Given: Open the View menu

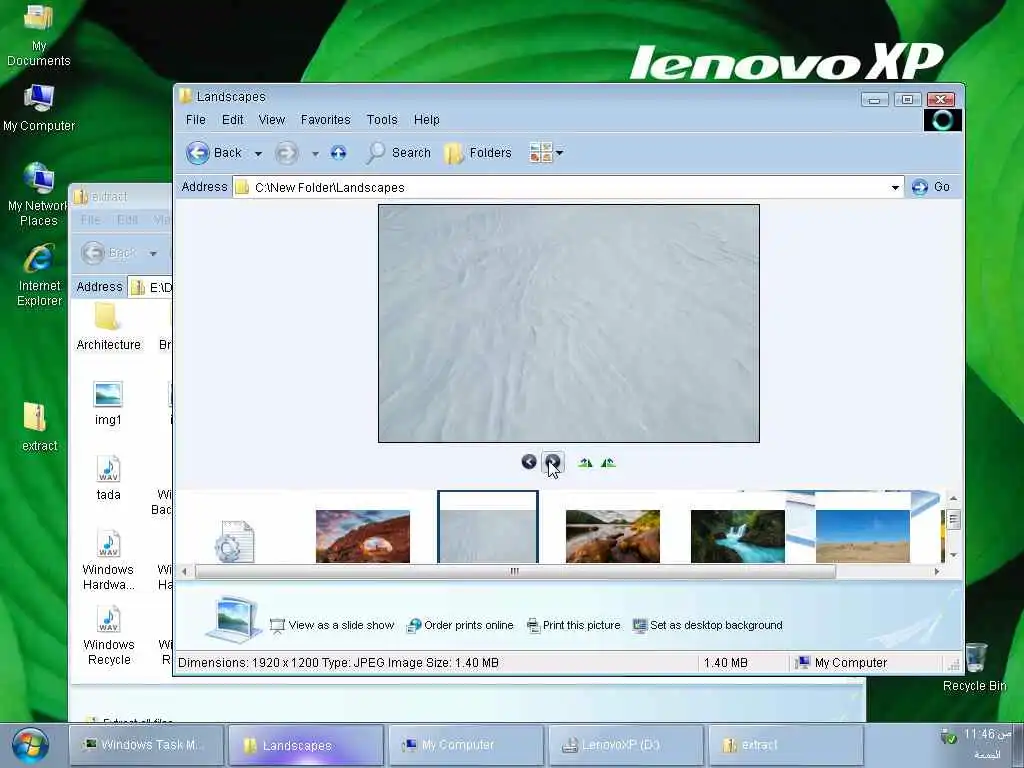Looking at the screenshot, I should click(272, 120).
